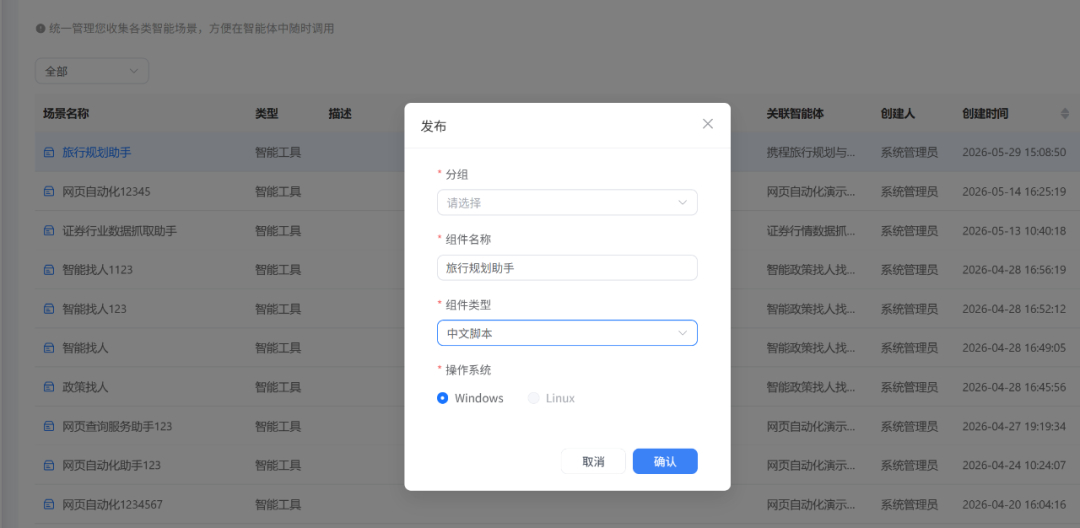
Task: Select the Linux operating system radio
Action: pyautogui.click(x=533, y=398)
